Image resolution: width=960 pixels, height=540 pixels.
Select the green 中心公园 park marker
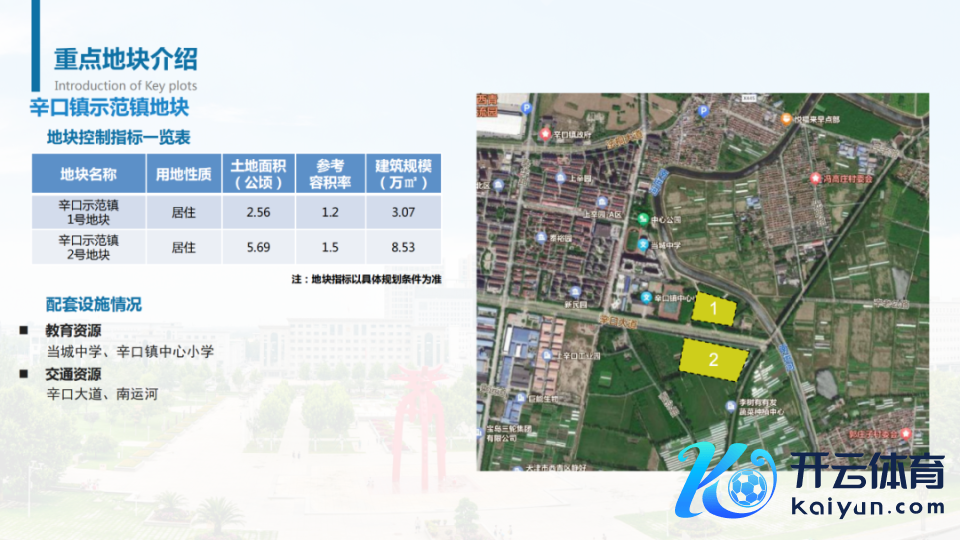click(x=642, y=221)
